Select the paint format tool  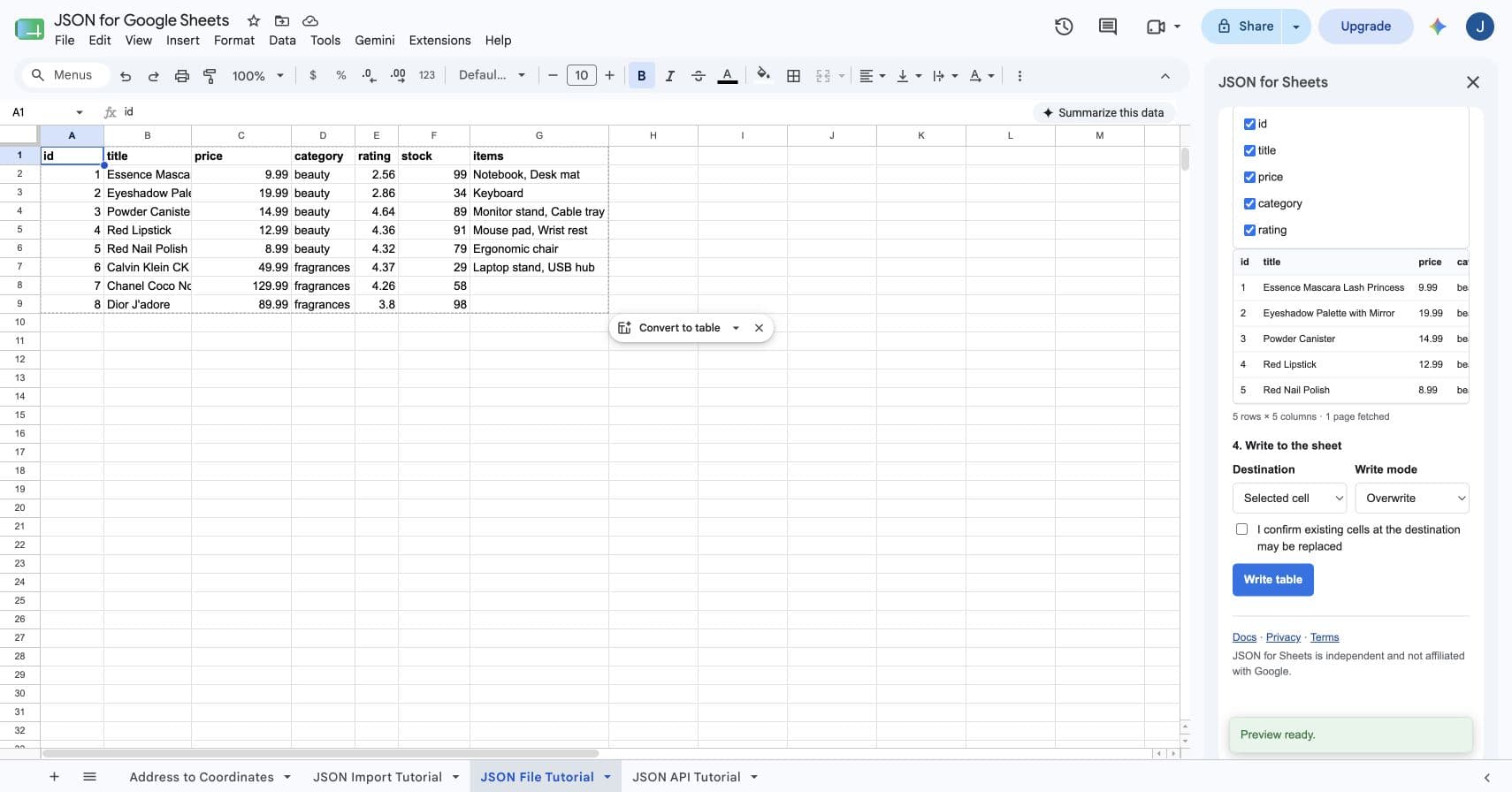coord(210,76)
